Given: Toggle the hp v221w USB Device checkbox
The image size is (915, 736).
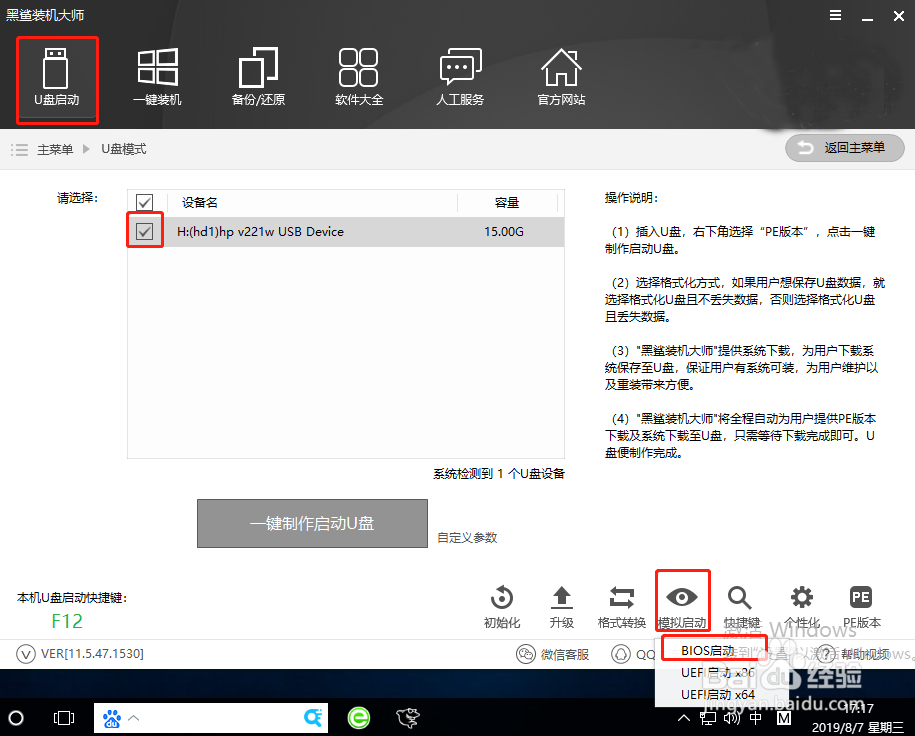Looking at the screenshot, I should (x=144, y=231).
